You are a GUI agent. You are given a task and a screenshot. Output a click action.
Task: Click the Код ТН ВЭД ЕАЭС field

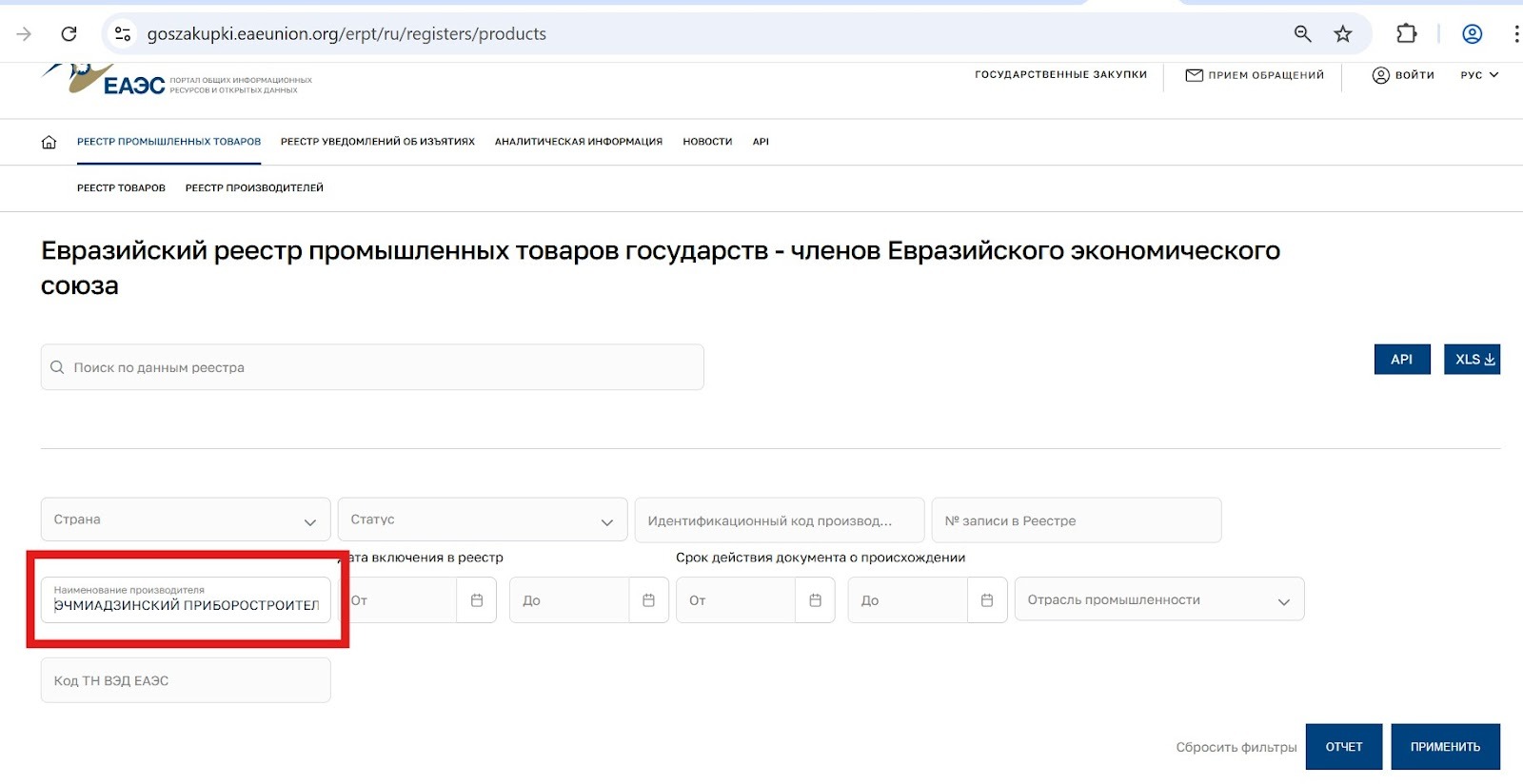(x=186, y=681)
